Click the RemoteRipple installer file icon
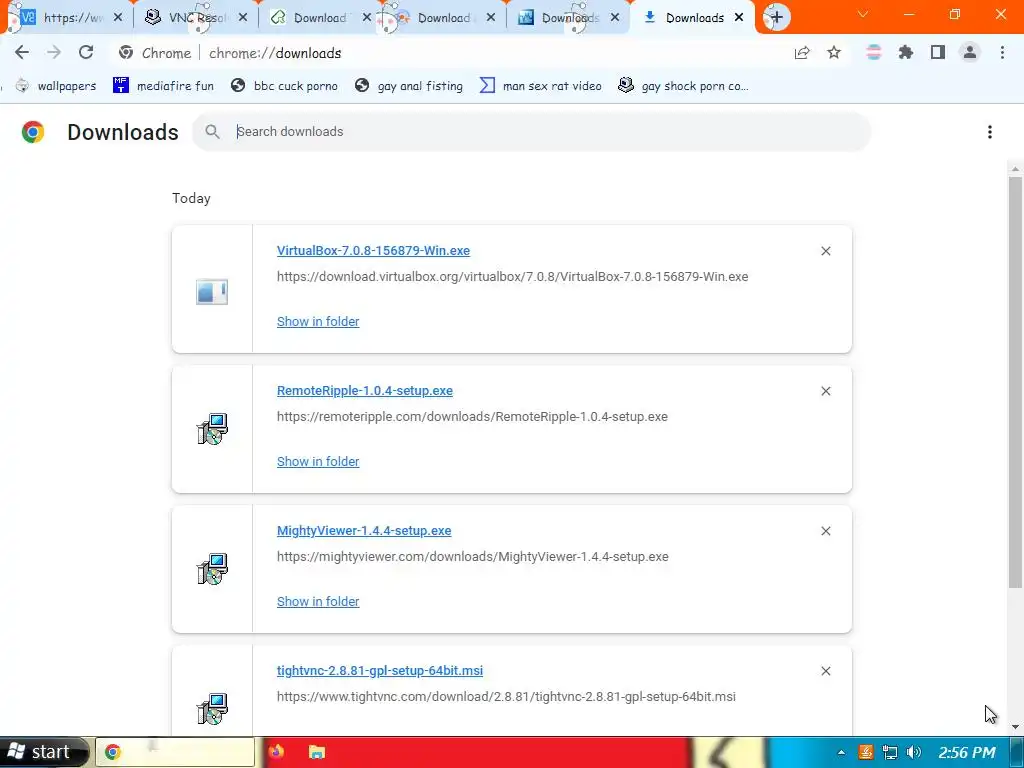The image size is (1024, 768). click(x=212, y=429)
